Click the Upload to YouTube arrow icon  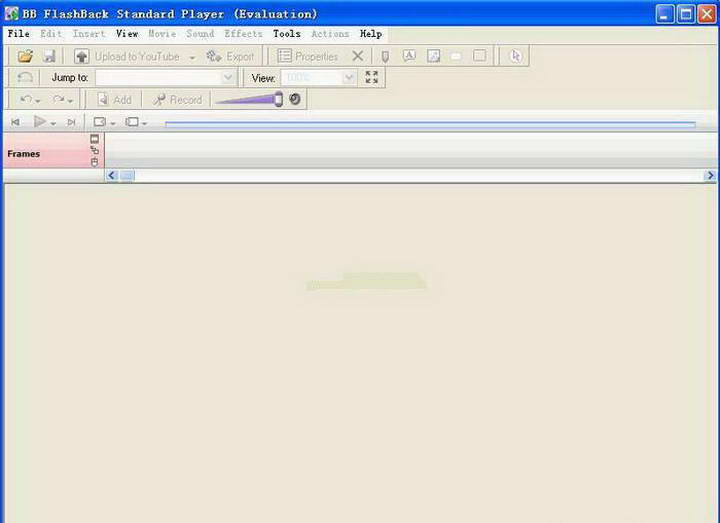[82, 56]
